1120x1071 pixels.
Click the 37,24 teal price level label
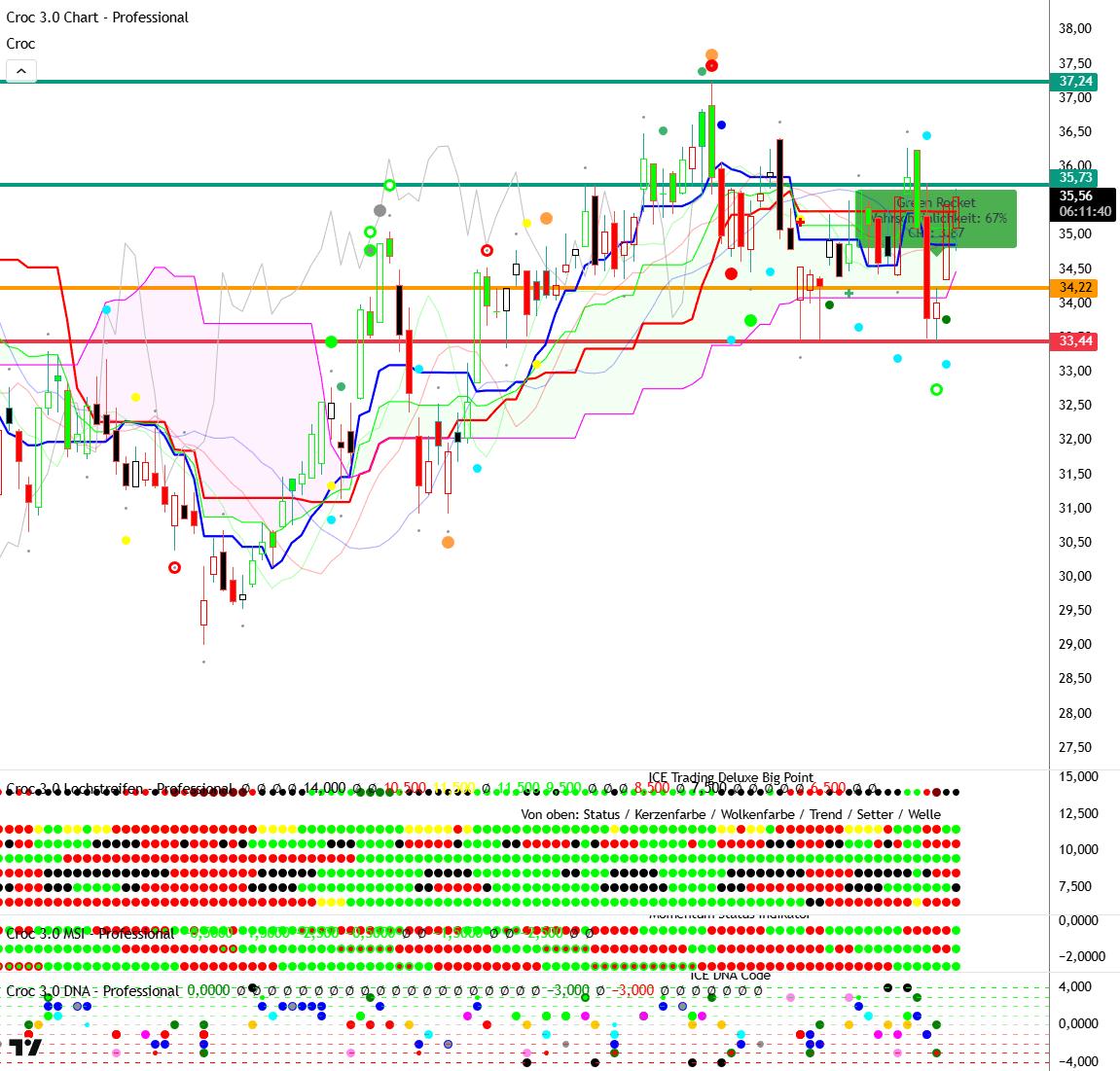point(1075,82)
